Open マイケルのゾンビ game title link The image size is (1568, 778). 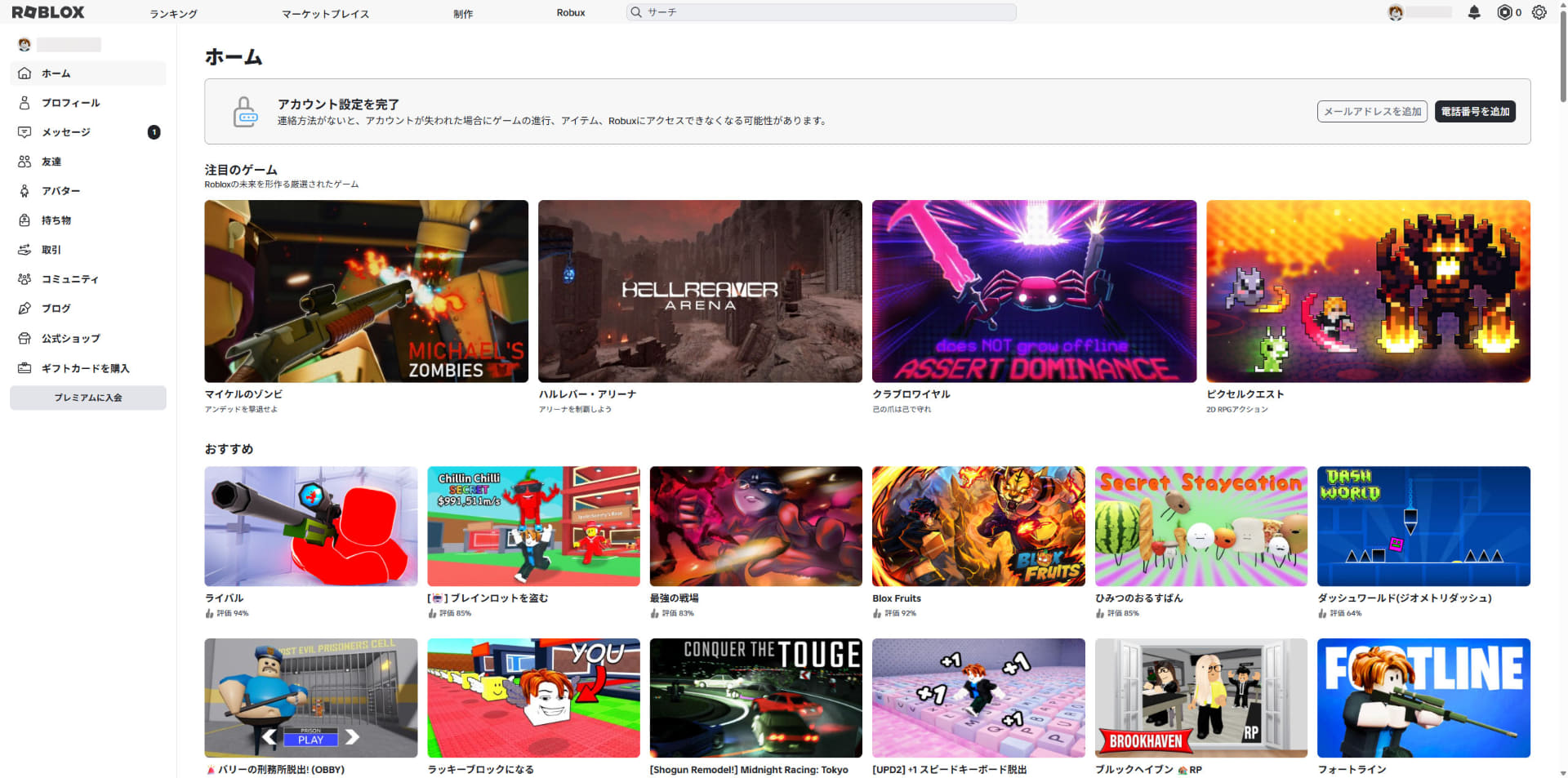[x=243, y=394]
